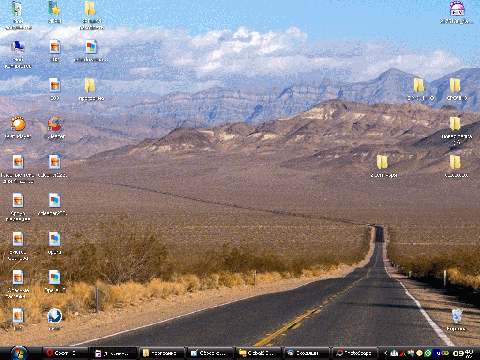Image resolution: width=480 pixels, height=360 pixels.
Task: Select the yellow folder next to My Documents
Action: pyautogui.click(x=91, y=15)
